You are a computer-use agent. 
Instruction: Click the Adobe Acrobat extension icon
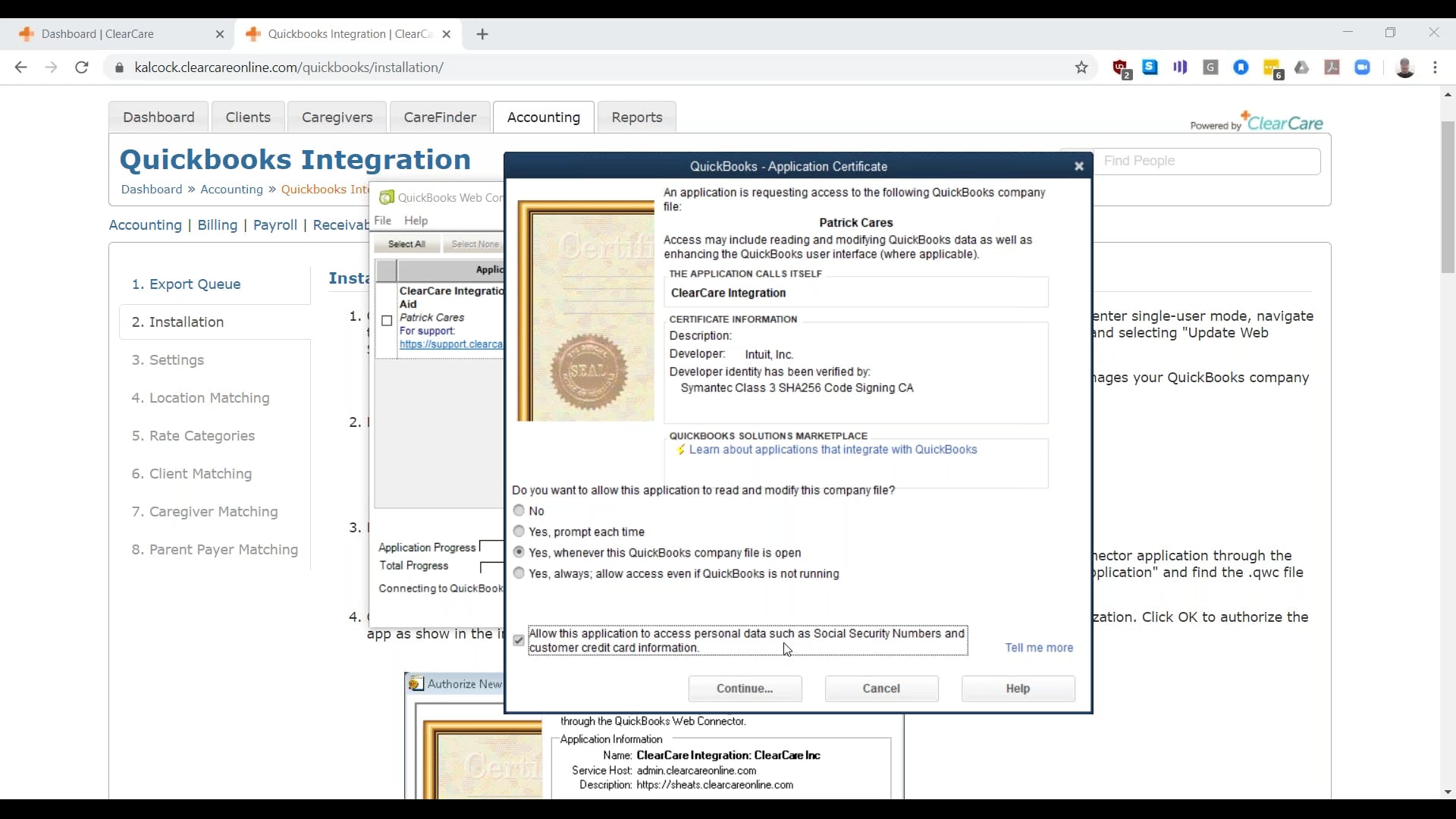(1332, 67)
